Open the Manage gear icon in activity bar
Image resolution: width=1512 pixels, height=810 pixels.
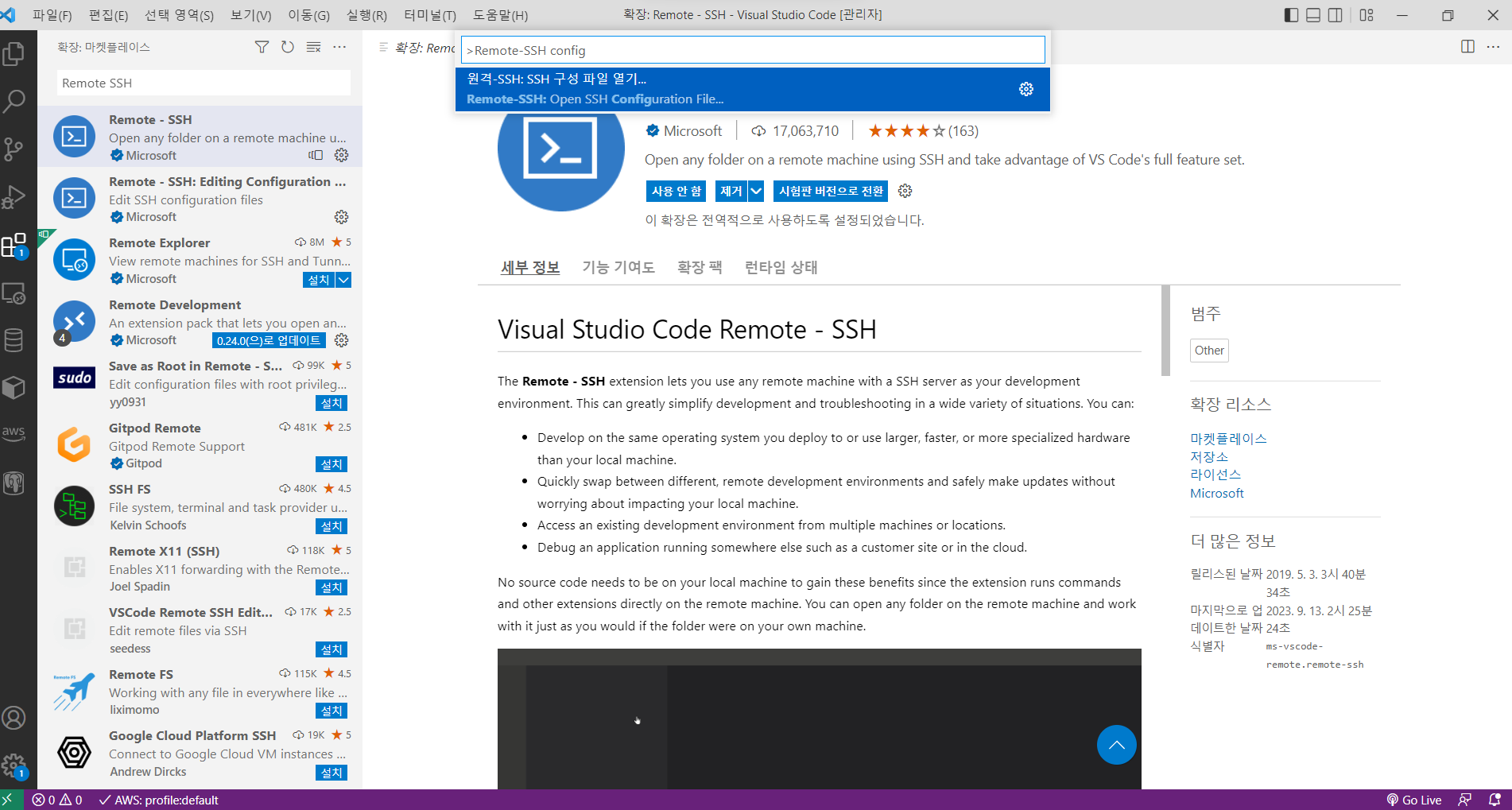(x=14, y=766)
